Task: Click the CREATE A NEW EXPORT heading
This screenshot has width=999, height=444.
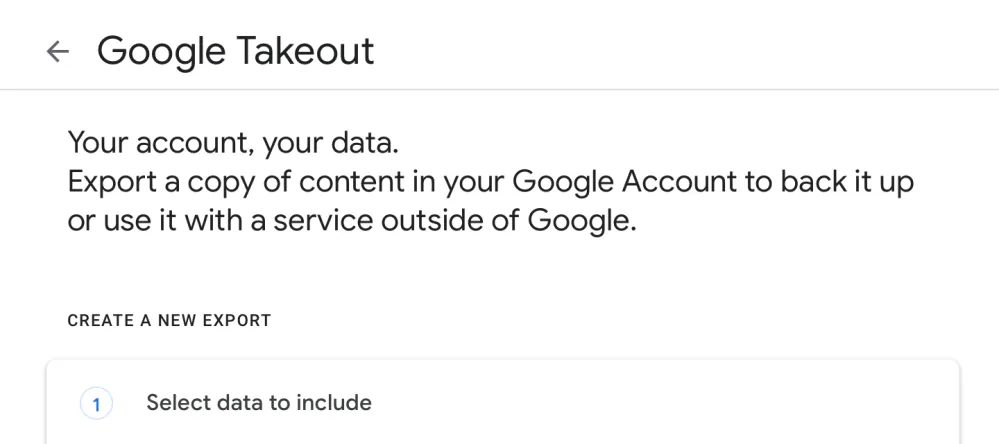Action: [169, 321]
